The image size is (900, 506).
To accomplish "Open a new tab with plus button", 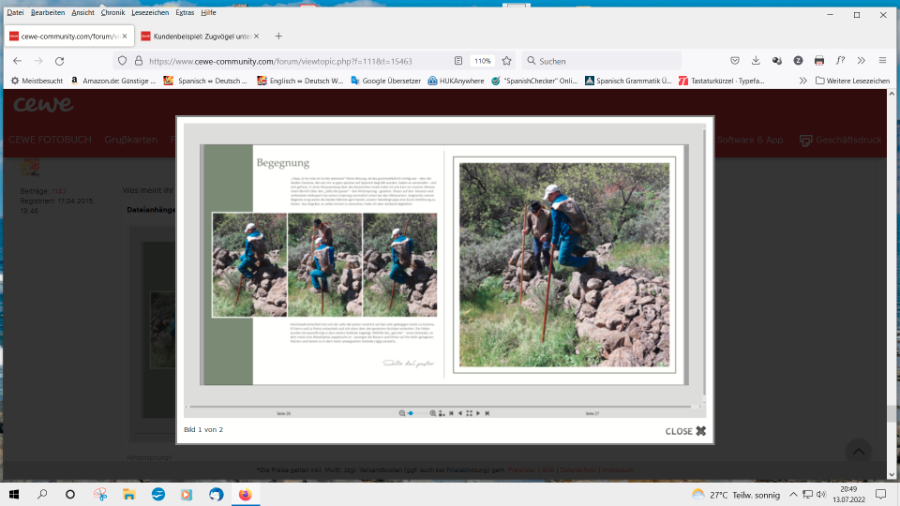I will (x=278, y=36).
